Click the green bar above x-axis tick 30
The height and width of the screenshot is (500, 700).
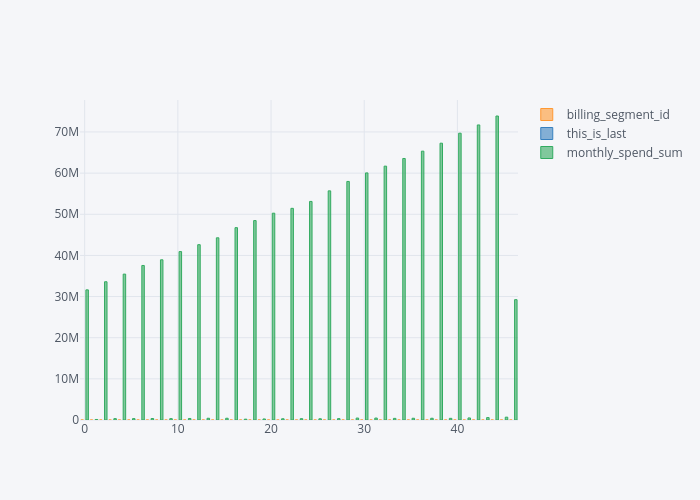(x=367, y=296)
